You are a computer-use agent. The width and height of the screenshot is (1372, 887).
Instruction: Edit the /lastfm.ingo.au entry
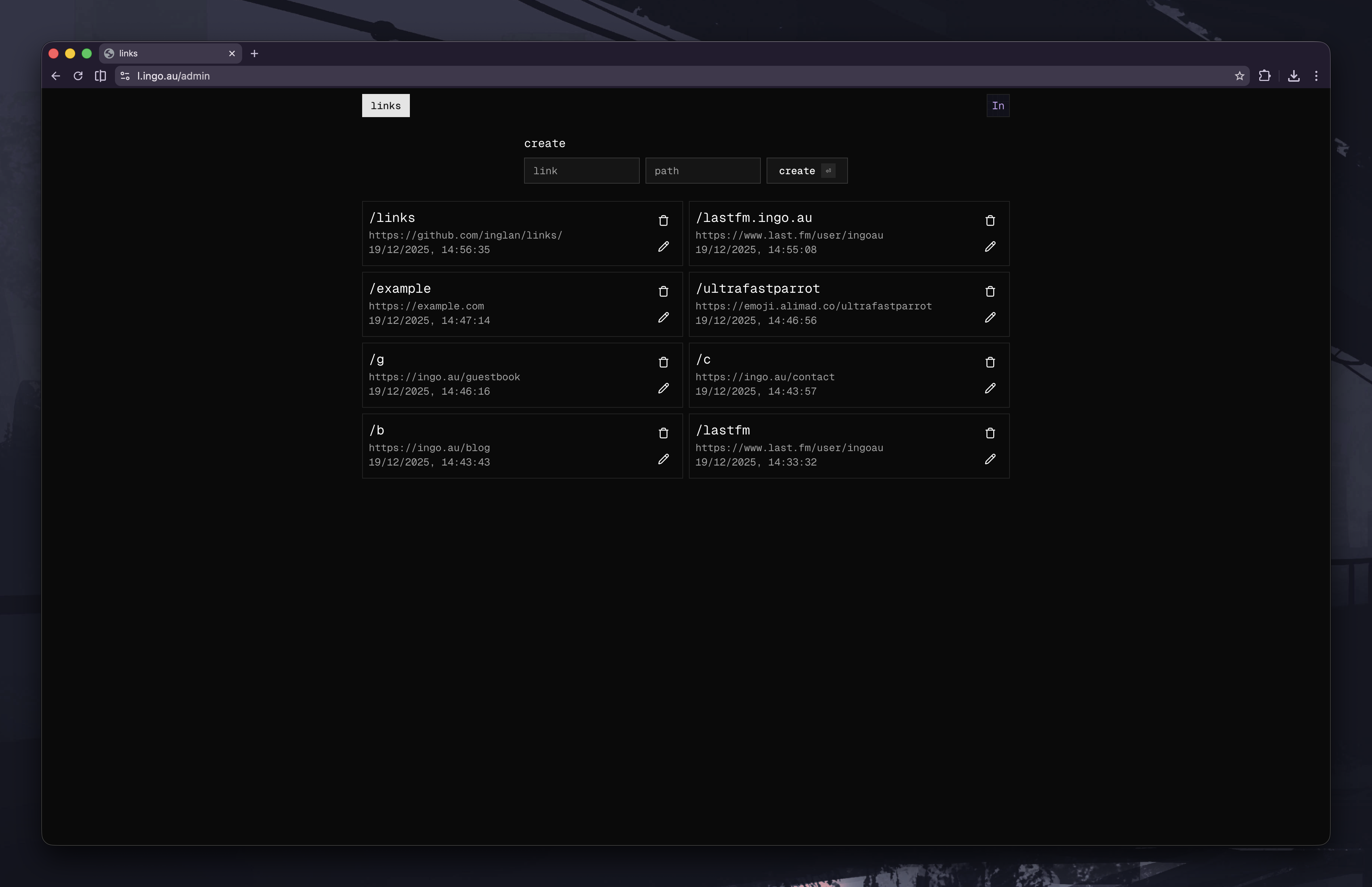coord(990,247)
